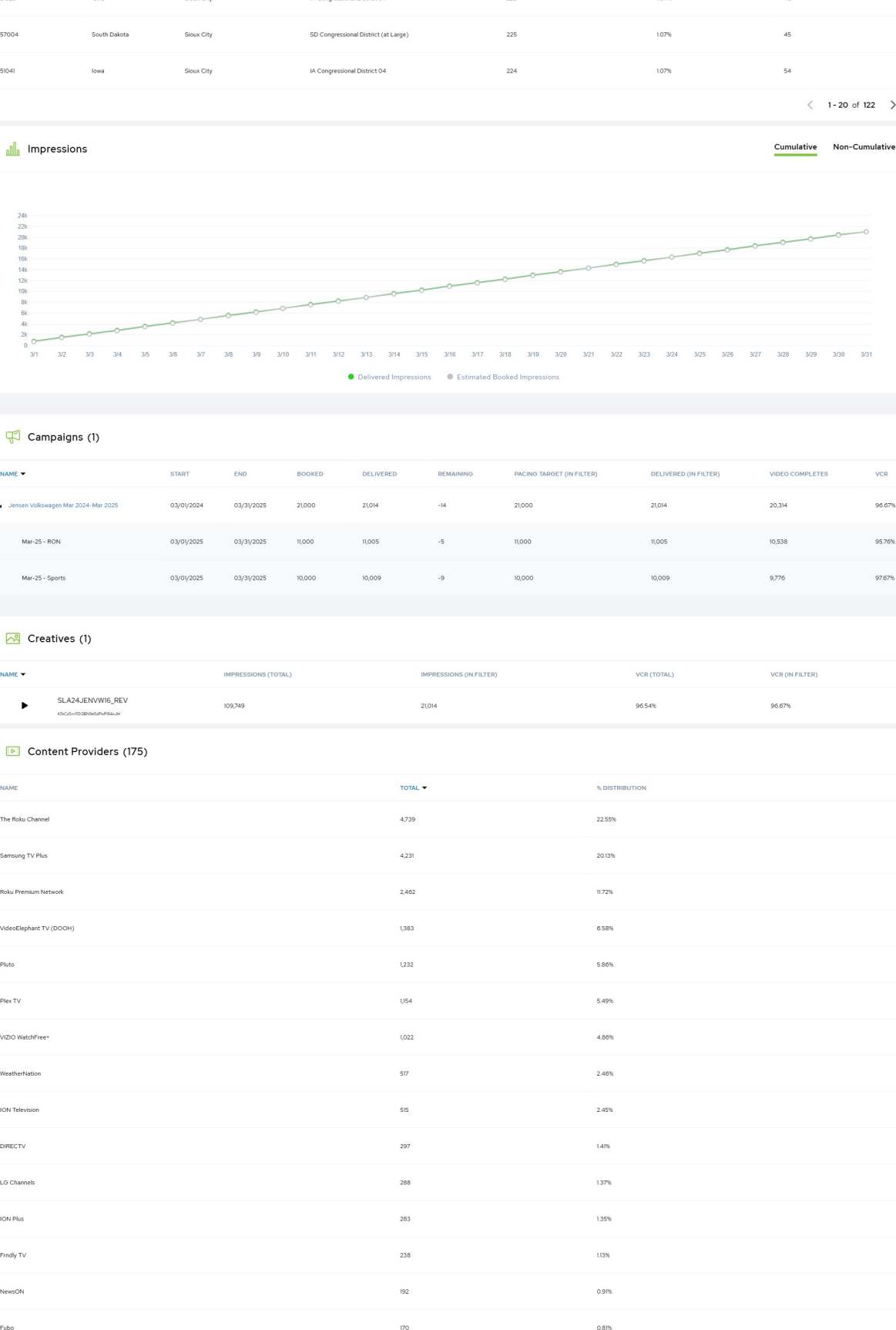Image resolution: width=896 pixels, height=1330 pixels.
Task: Select VideoElephant TV (DOOH) provider row
Action: [448, 928]
